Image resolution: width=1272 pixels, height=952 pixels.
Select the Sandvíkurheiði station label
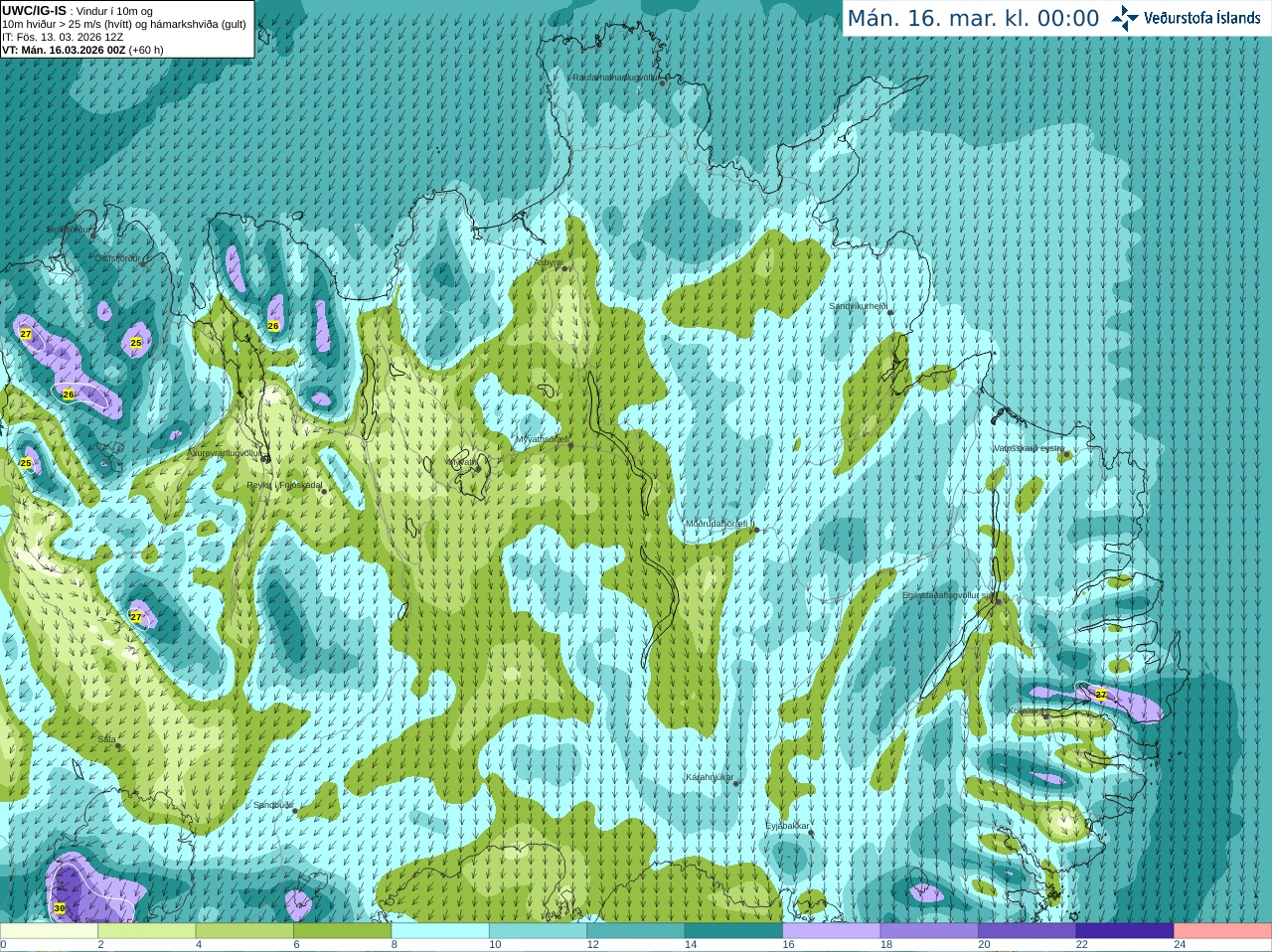pos(859,306)
